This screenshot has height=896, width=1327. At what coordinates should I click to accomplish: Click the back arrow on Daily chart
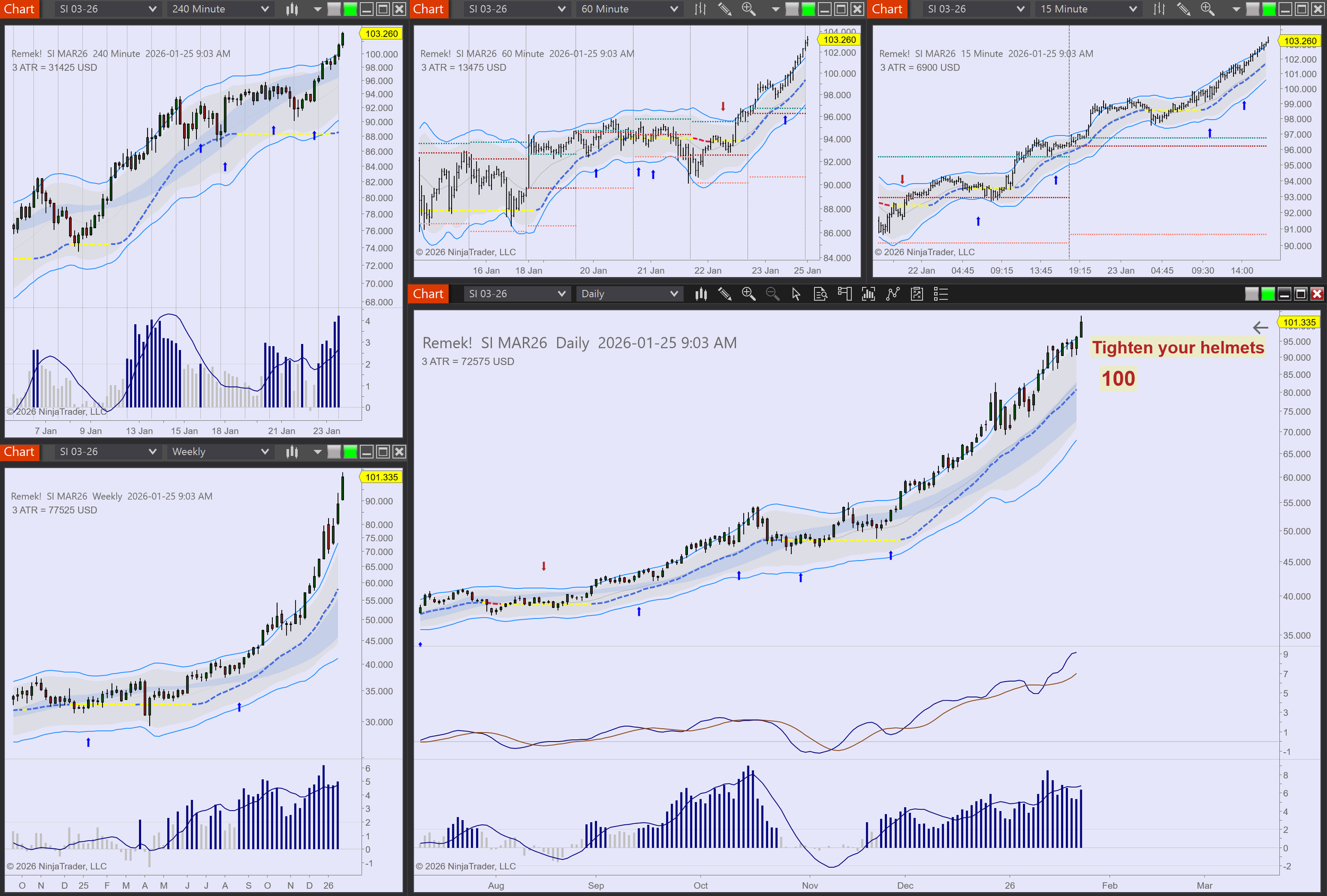coord(1260,327)
